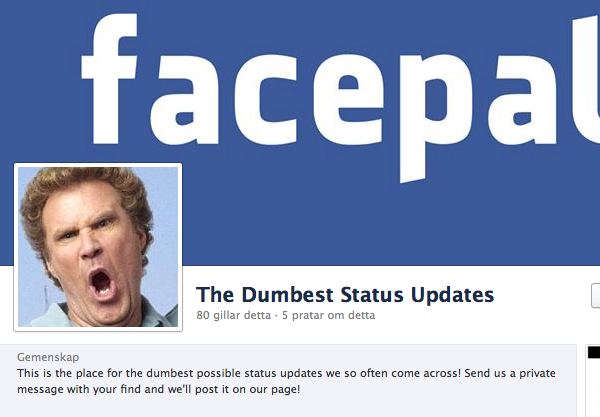Viewport: 600px width, 417px height.
Task: Open the page profile picture thumbnail
Action: (98, 247)
